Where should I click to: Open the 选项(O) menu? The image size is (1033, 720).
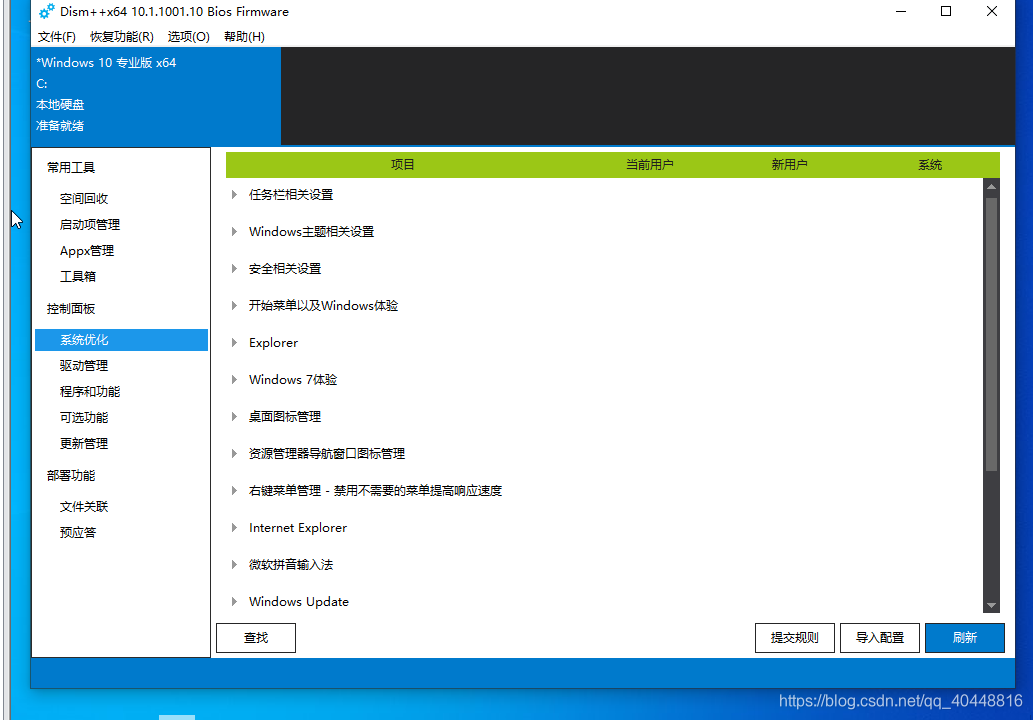coord(188,37)
